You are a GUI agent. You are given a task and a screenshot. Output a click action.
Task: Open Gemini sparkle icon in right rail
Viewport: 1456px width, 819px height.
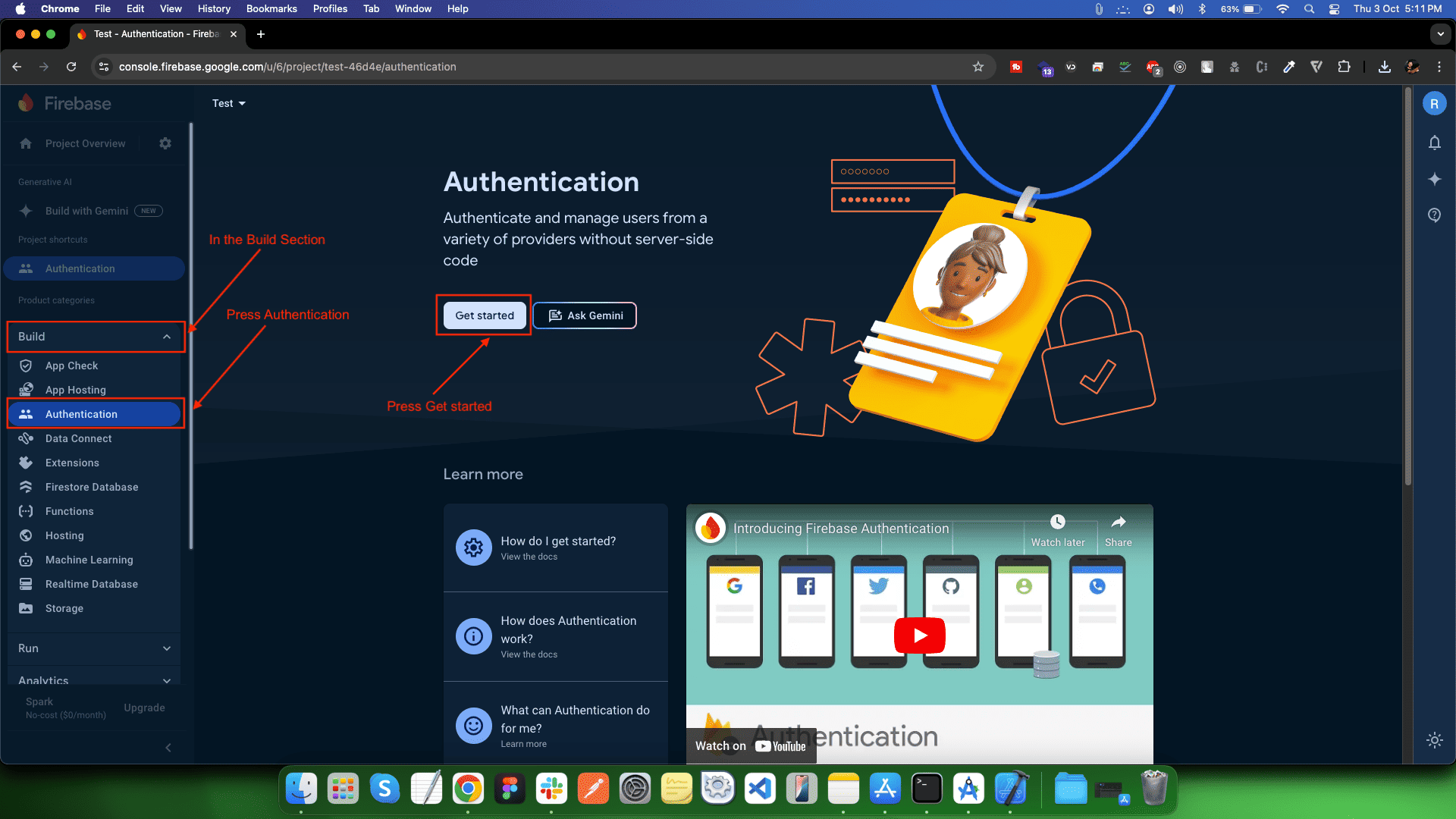[1434, 179]
